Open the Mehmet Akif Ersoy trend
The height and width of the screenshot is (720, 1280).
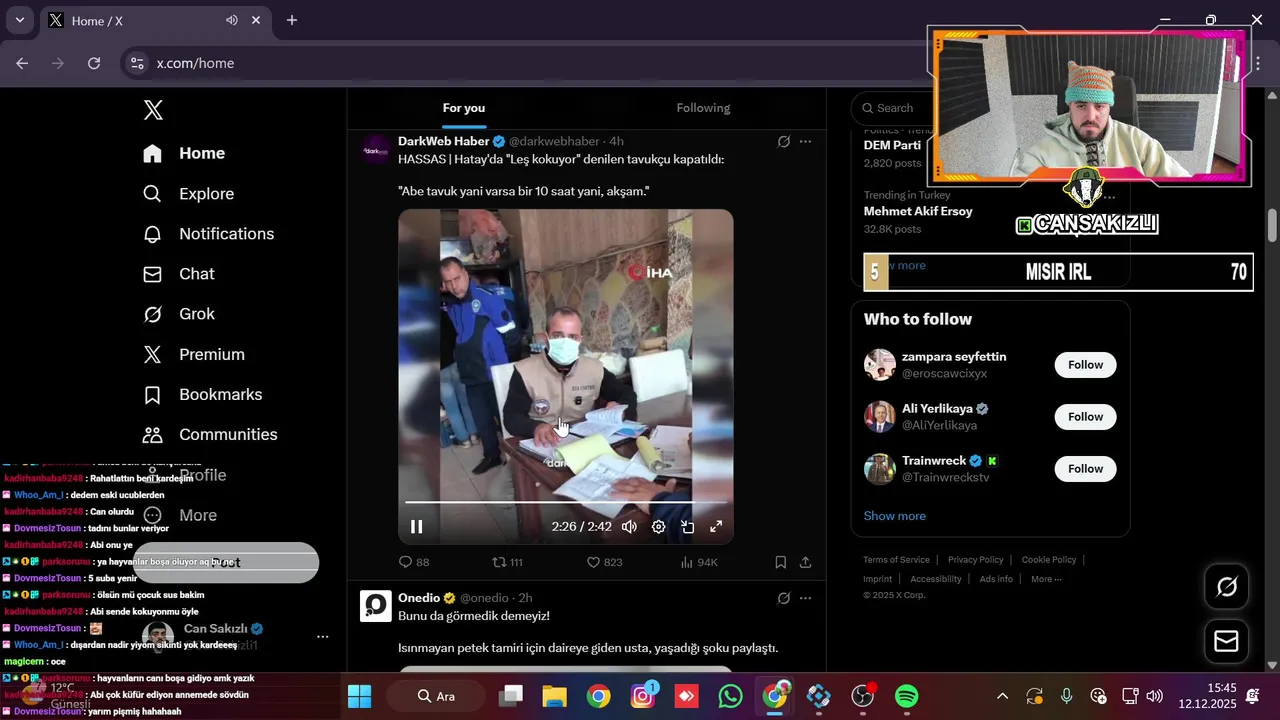pos(918,211)
